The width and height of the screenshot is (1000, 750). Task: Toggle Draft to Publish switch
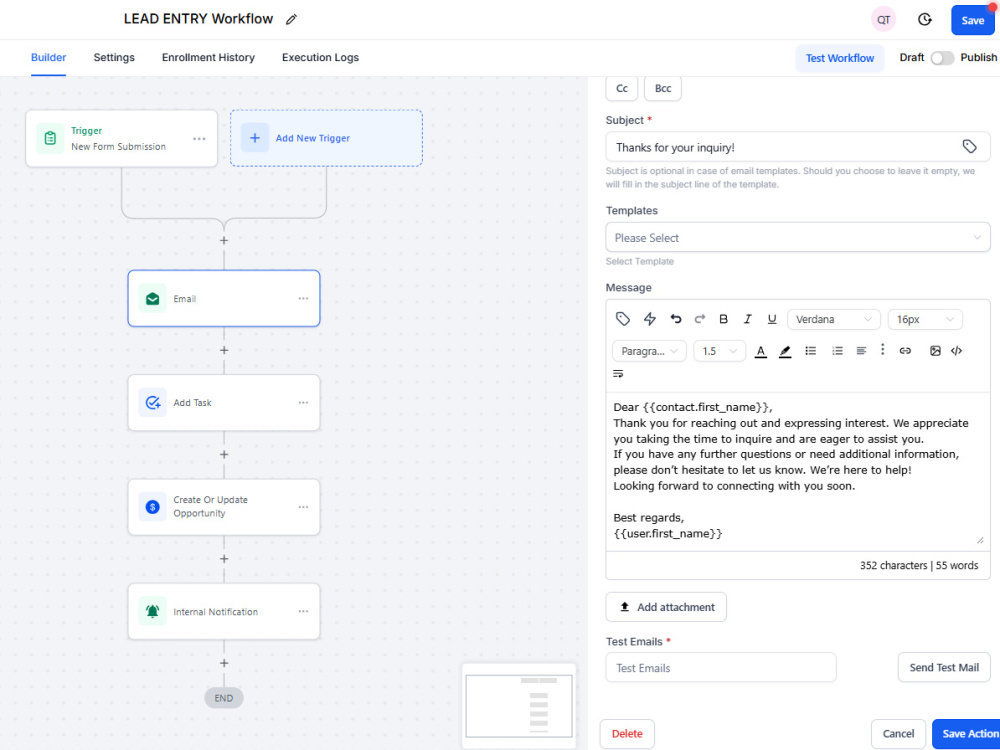click(x=942, y=58)
